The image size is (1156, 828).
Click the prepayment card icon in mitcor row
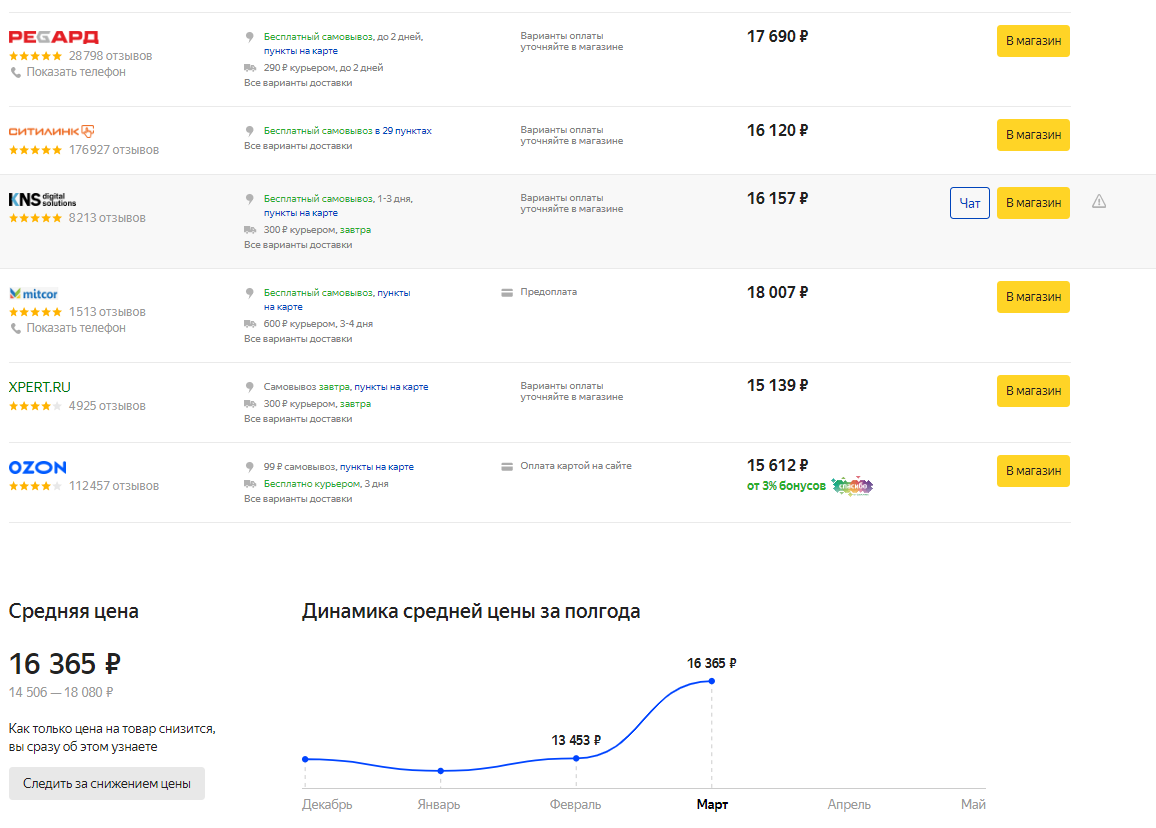507,293
